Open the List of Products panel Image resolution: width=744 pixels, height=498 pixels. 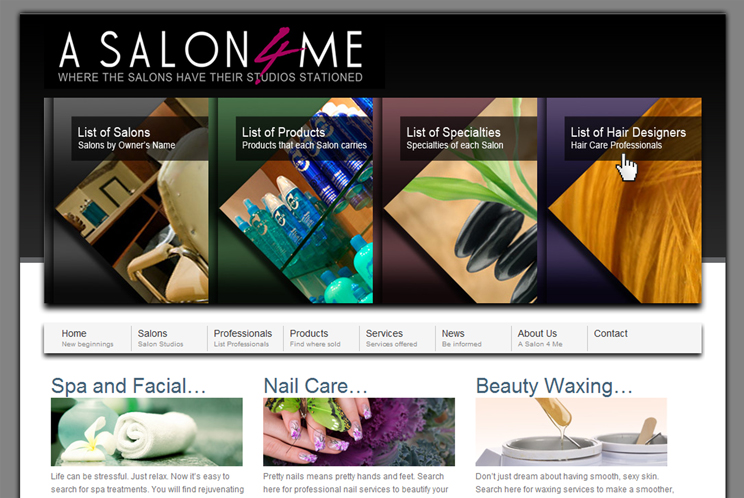point(295,200)
